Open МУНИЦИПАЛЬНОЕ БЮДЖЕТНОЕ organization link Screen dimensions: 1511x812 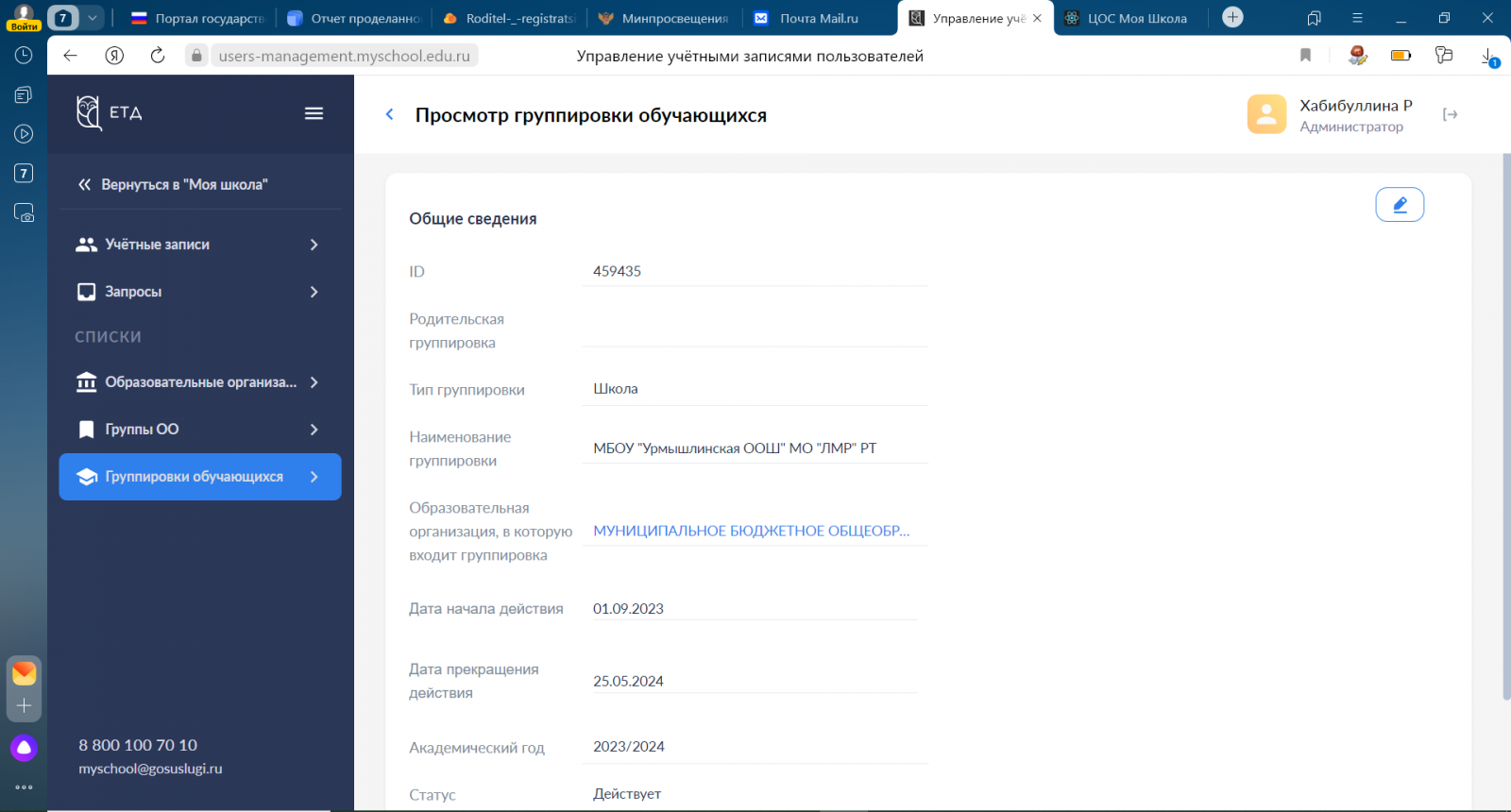751,531
